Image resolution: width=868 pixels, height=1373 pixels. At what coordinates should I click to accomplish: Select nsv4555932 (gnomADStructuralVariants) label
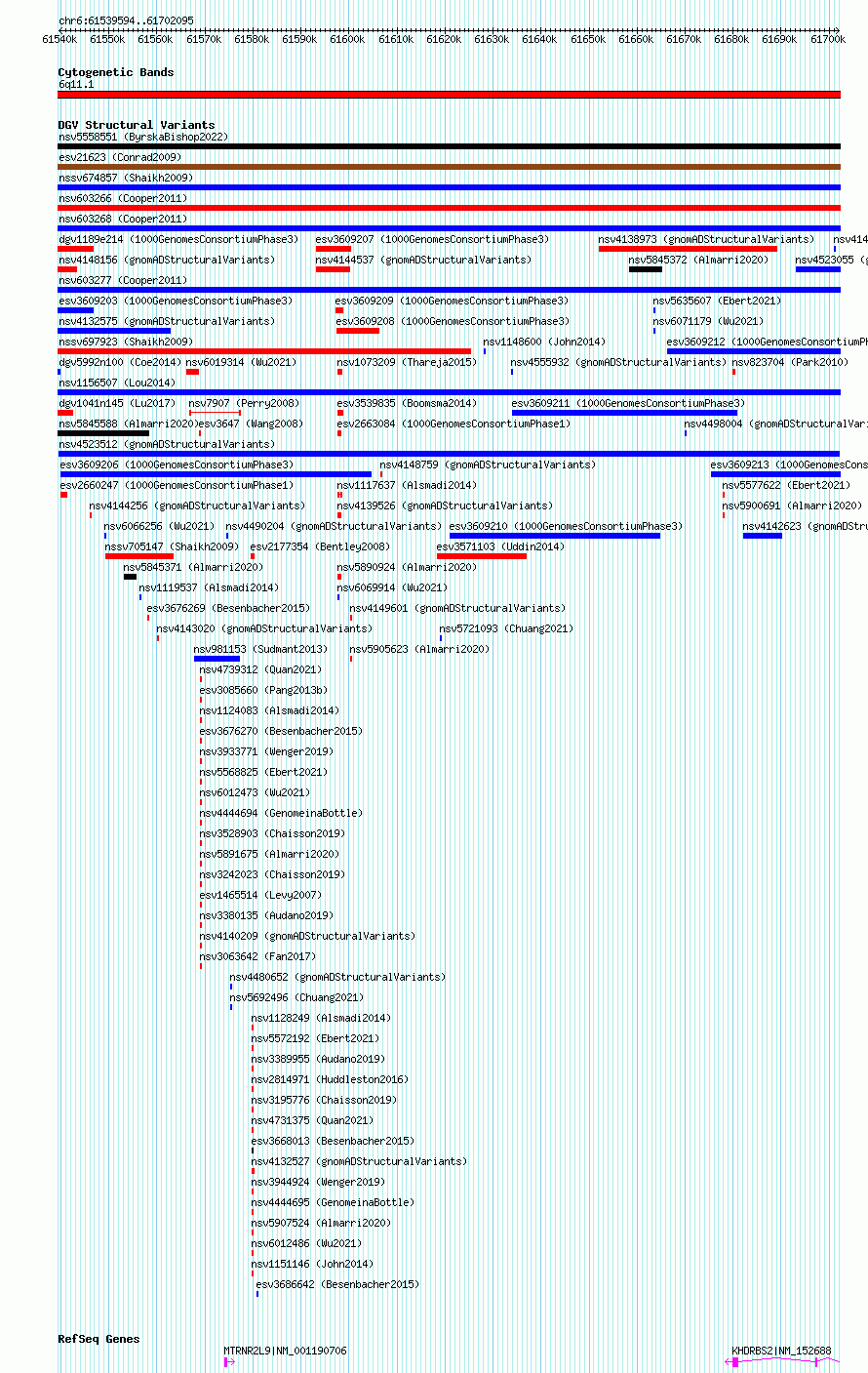pyautogui.click(x=619, y=362)
